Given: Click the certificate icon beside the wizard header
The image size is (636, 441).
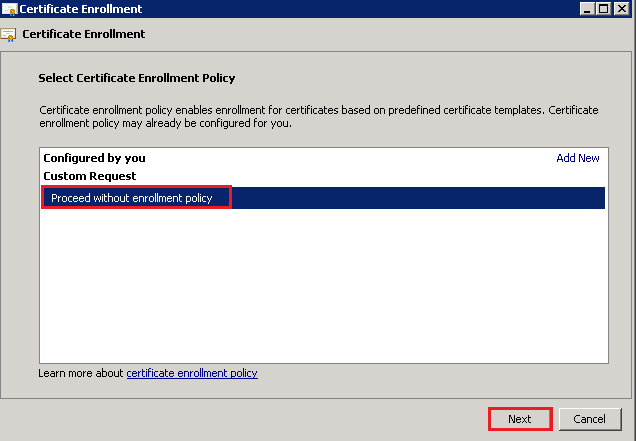Looking at the screenshot, I should pyautogui.click(x=8, y=34).
